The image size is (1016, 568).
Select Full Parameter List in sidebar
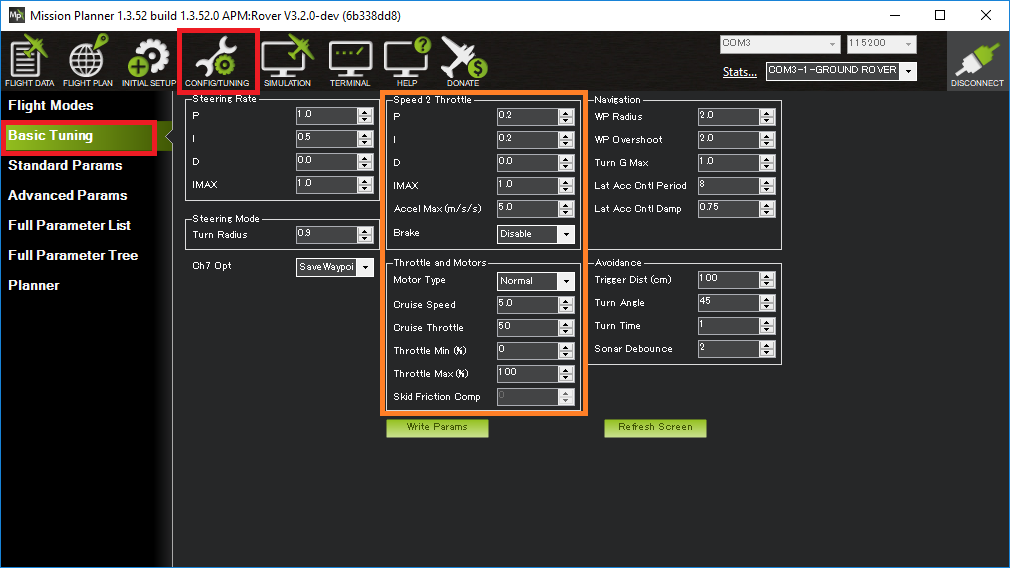pos(70,225)
